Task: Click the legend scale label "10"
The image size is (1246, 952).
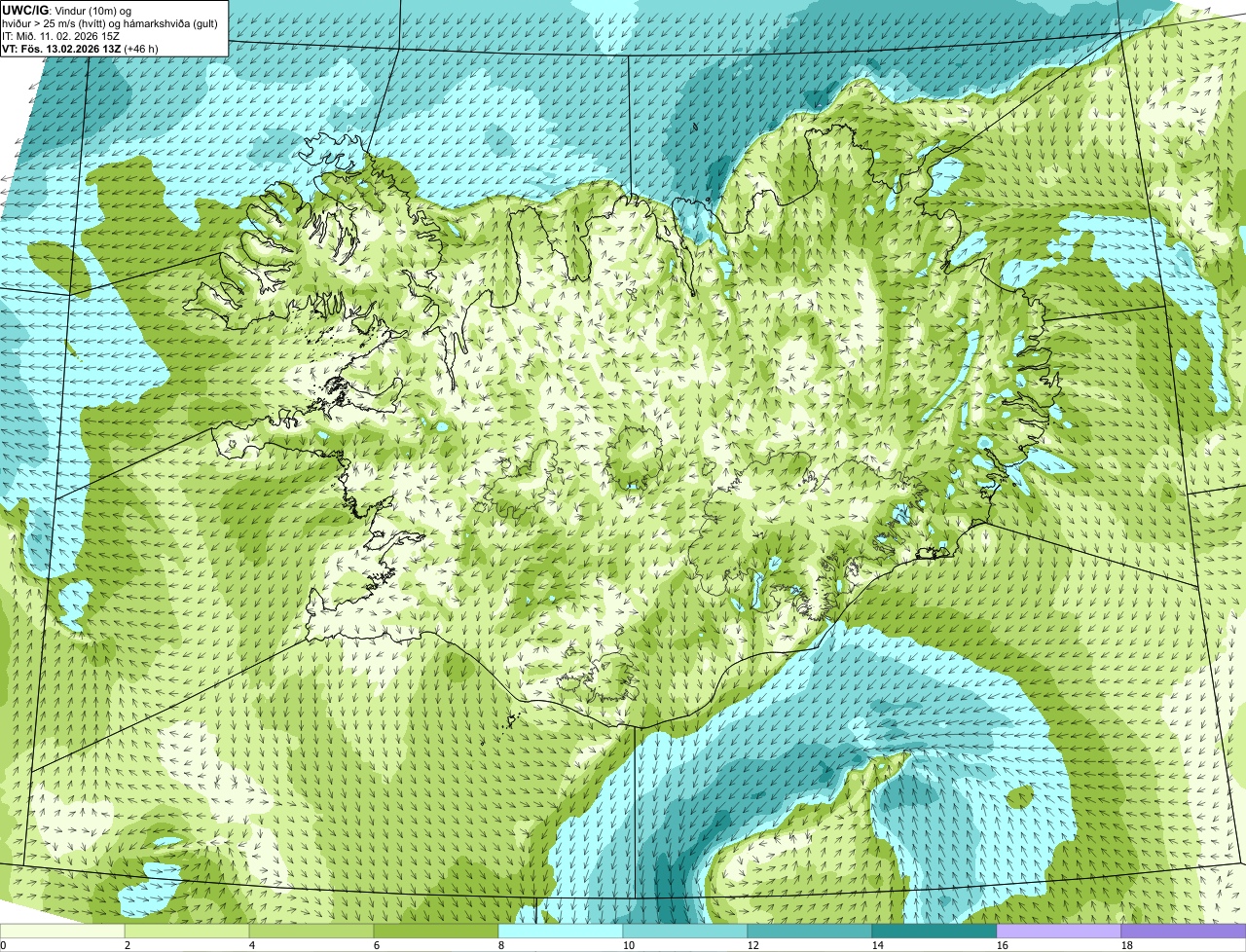Action: pos(629,945)
